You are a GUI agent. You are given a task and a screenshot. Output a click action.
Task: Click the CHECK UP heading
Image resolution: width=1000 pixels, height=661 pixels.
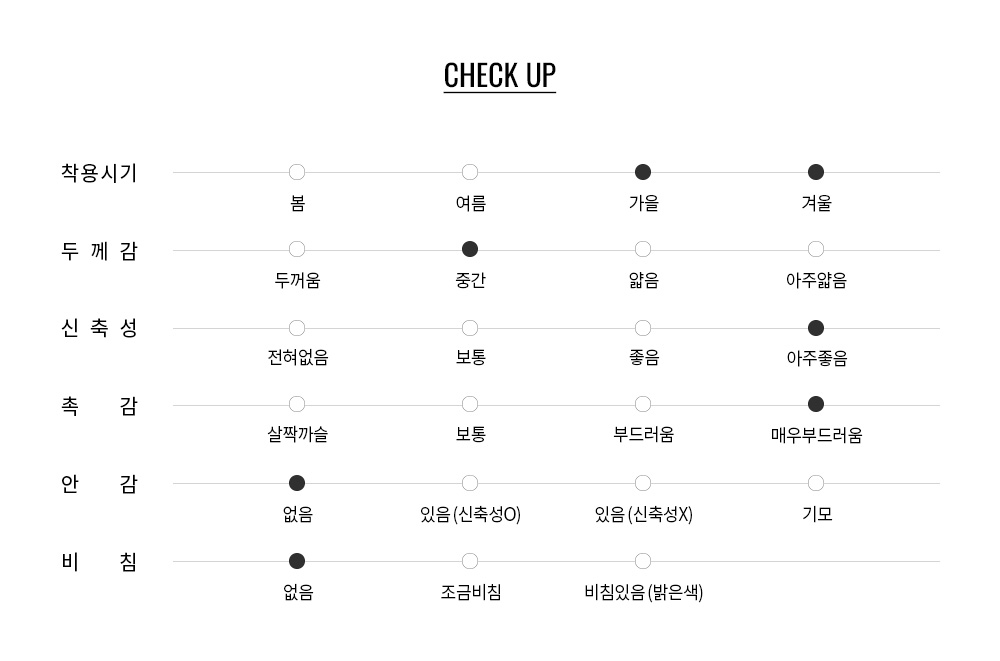point(499,76)
